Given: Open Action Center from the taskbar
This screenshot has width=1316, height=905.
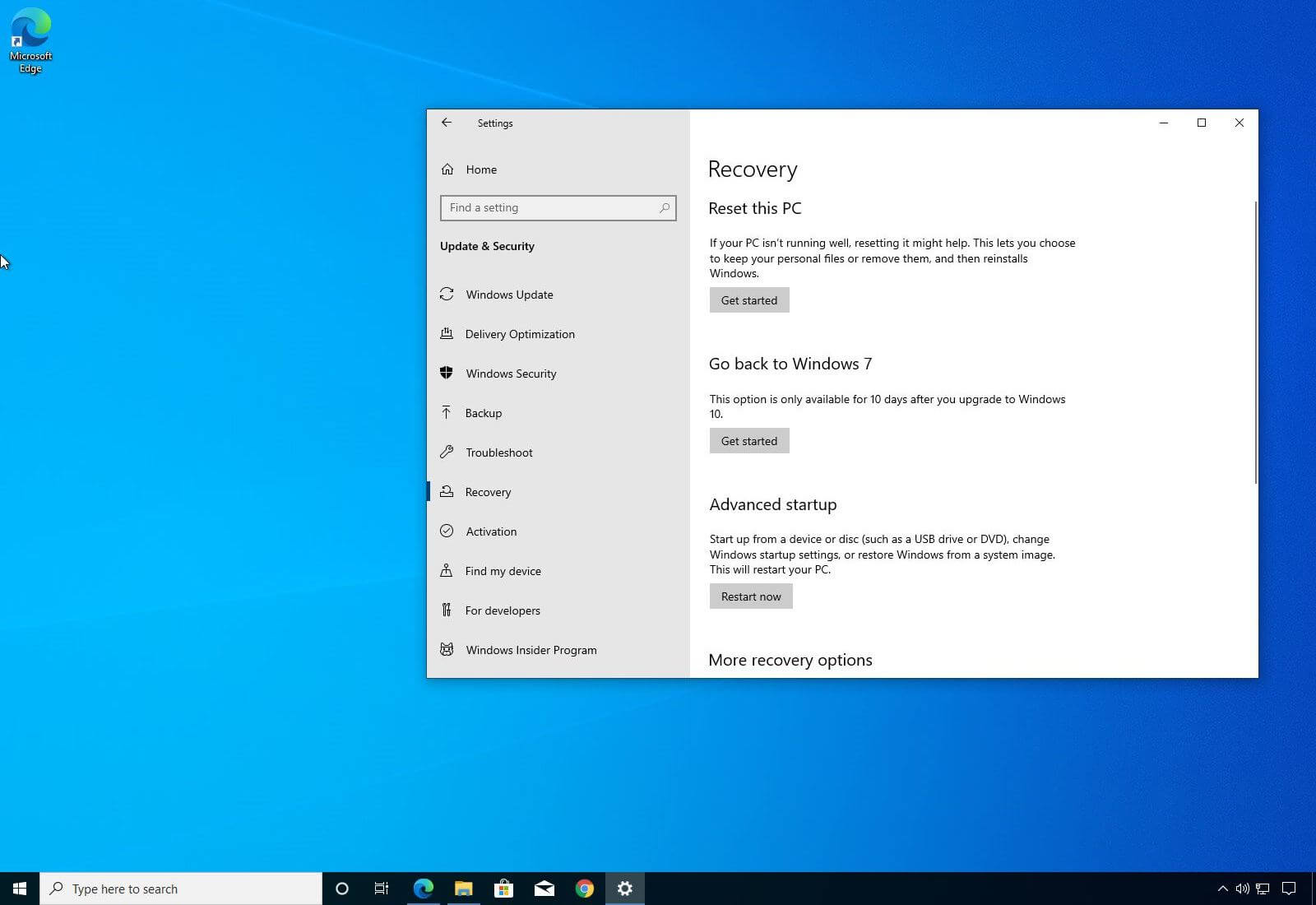Looking at the screenshot, I should pos(1289,889).
